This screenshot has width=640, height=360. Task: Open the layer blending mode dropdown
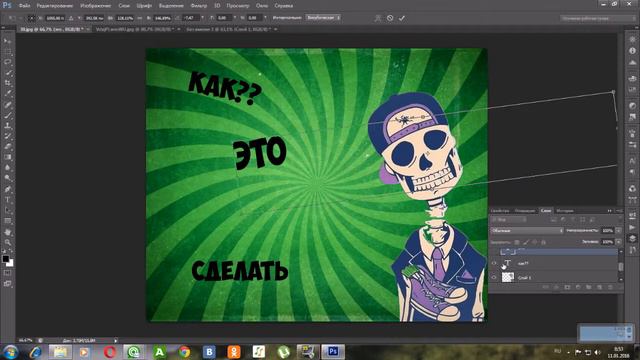(x=527, y=231)
